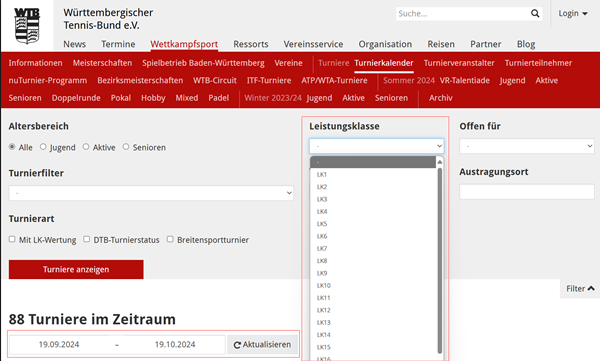Open the ITF-Turniere link
Viewport: 600px width, 361px height.
(269, 80)
